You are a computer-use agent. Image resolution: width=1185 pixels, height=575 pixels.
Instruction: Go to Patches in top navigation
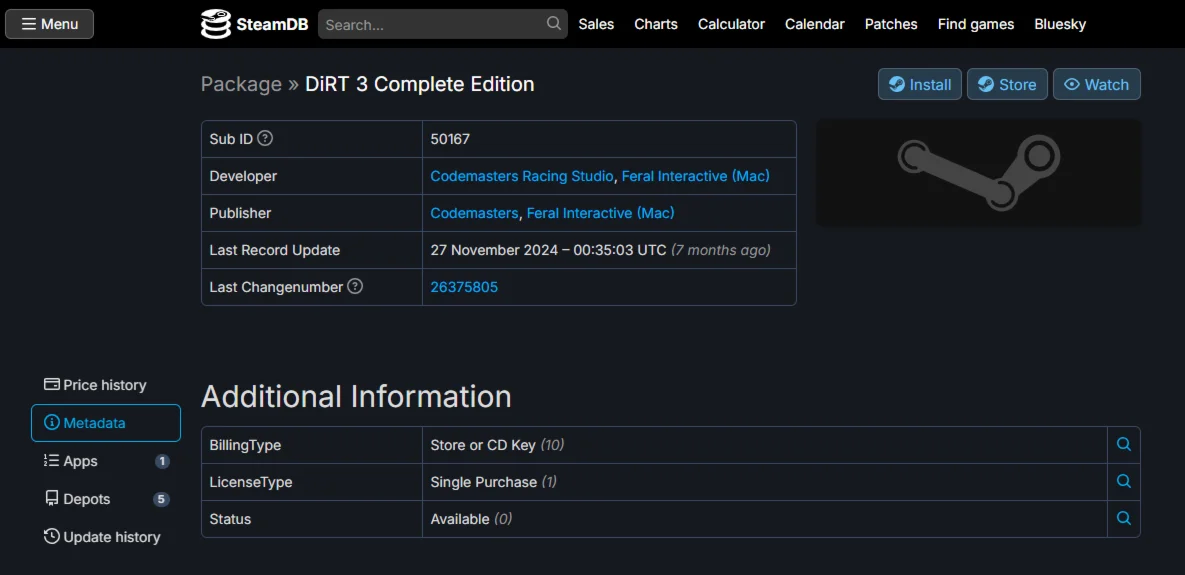tap(891, 24)
